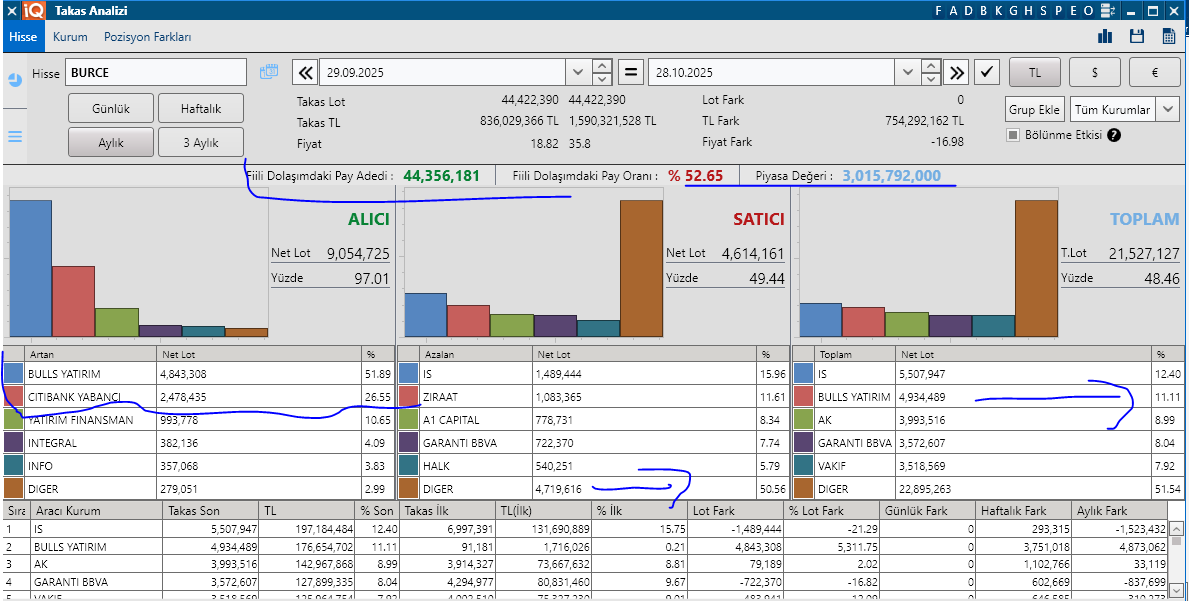Expand the Tüm Kurumlar dropdown
Screen dimensions: 1189x601
coord(1168,109)
